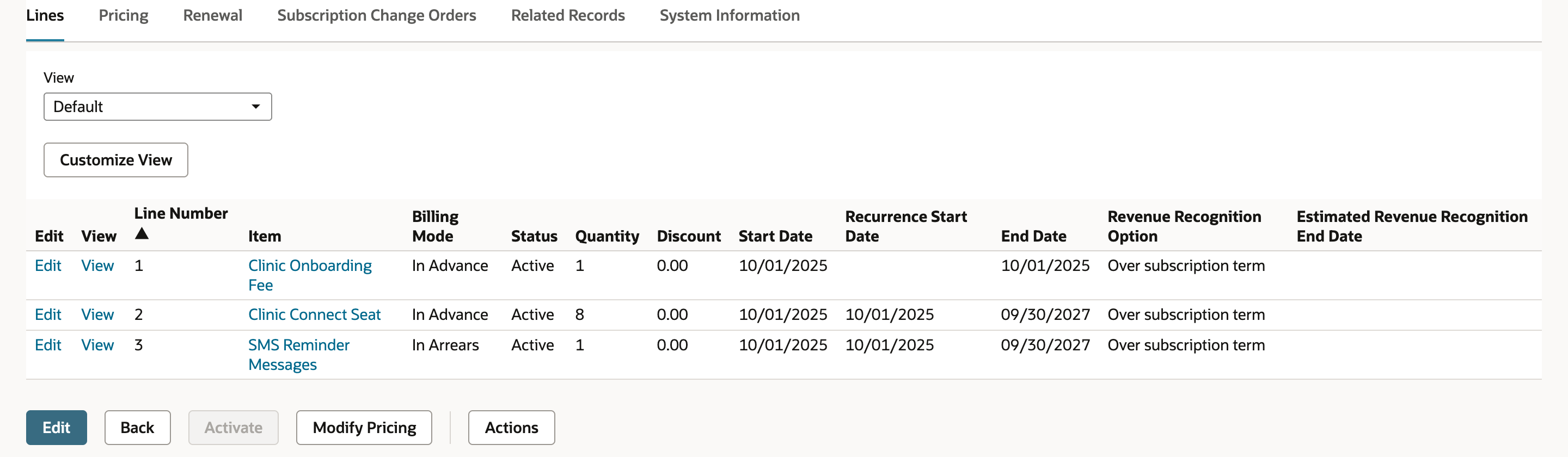1568x457 pixels.
Task: Click the Back button
Action: click(138, 427)
